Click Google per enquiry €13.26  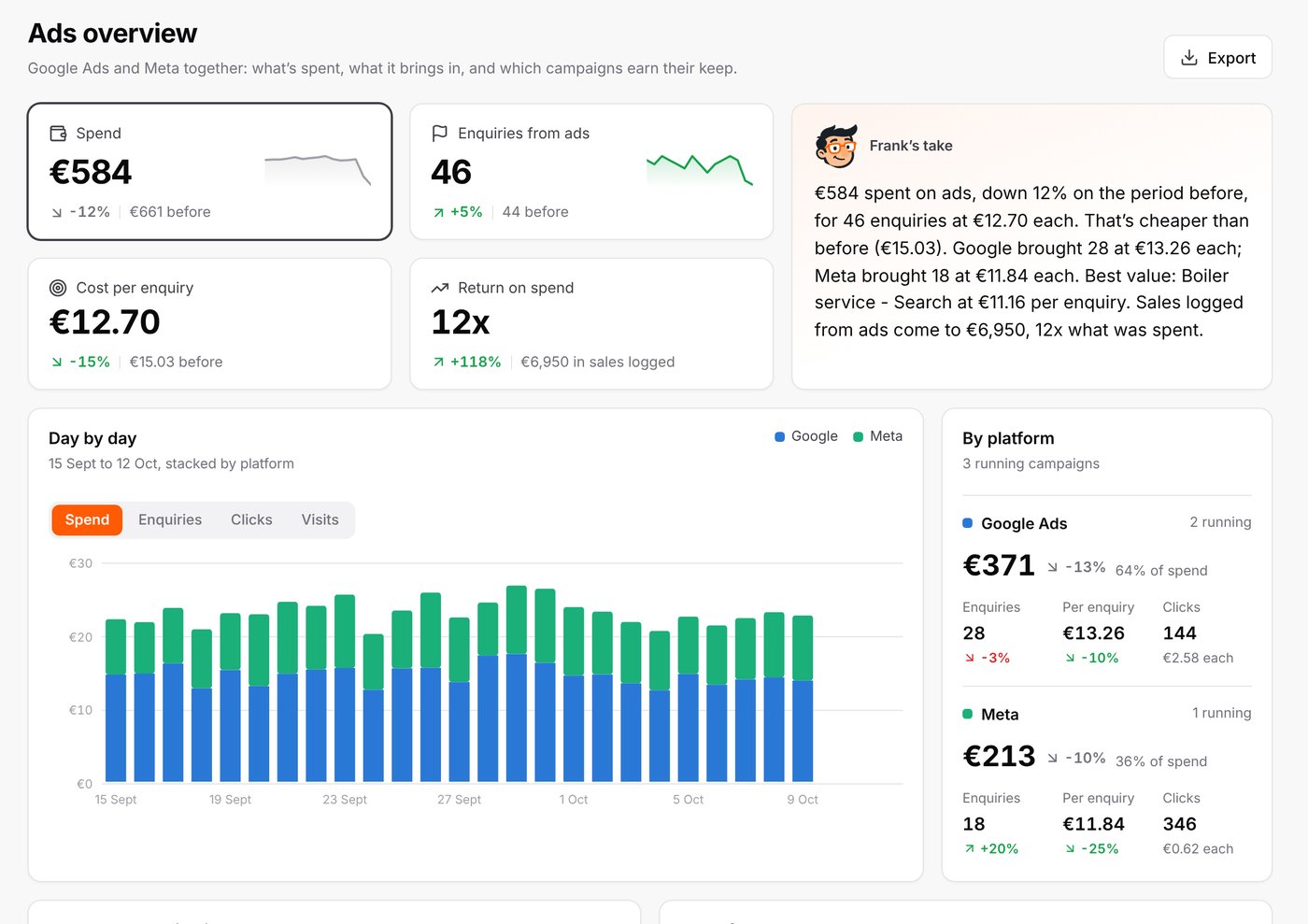pos(1093,633)
